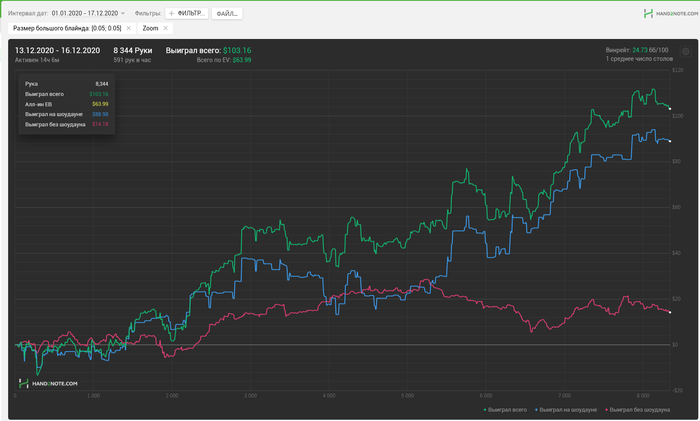
Task: Remove the big blind size filter
Action: pos(129,28)
